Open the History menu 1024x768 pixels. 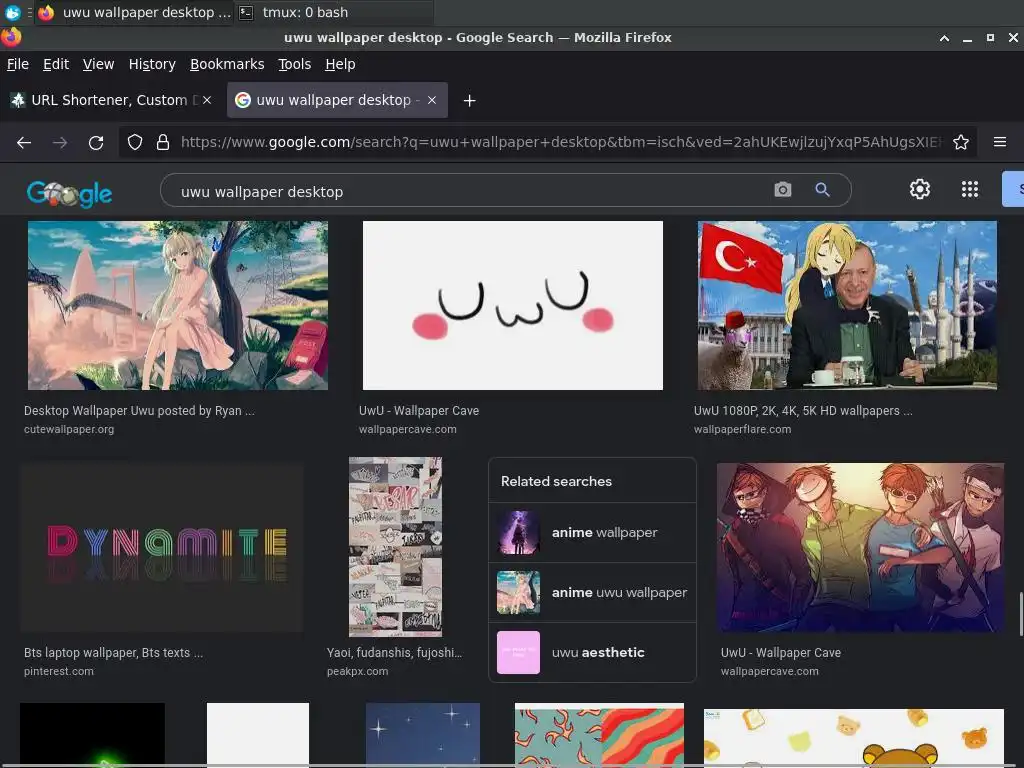[x=152, y=64]
